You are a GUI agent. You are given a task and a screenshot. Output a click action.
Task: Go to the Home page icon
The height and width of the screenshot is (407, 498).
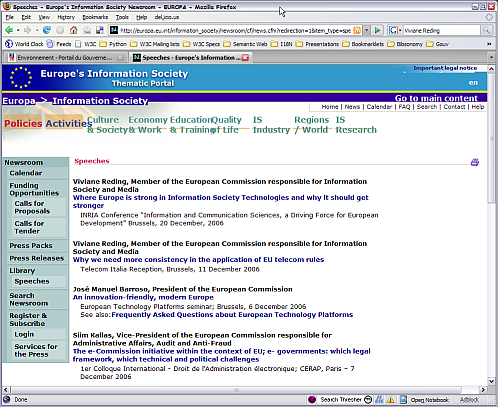pos(74,30)
